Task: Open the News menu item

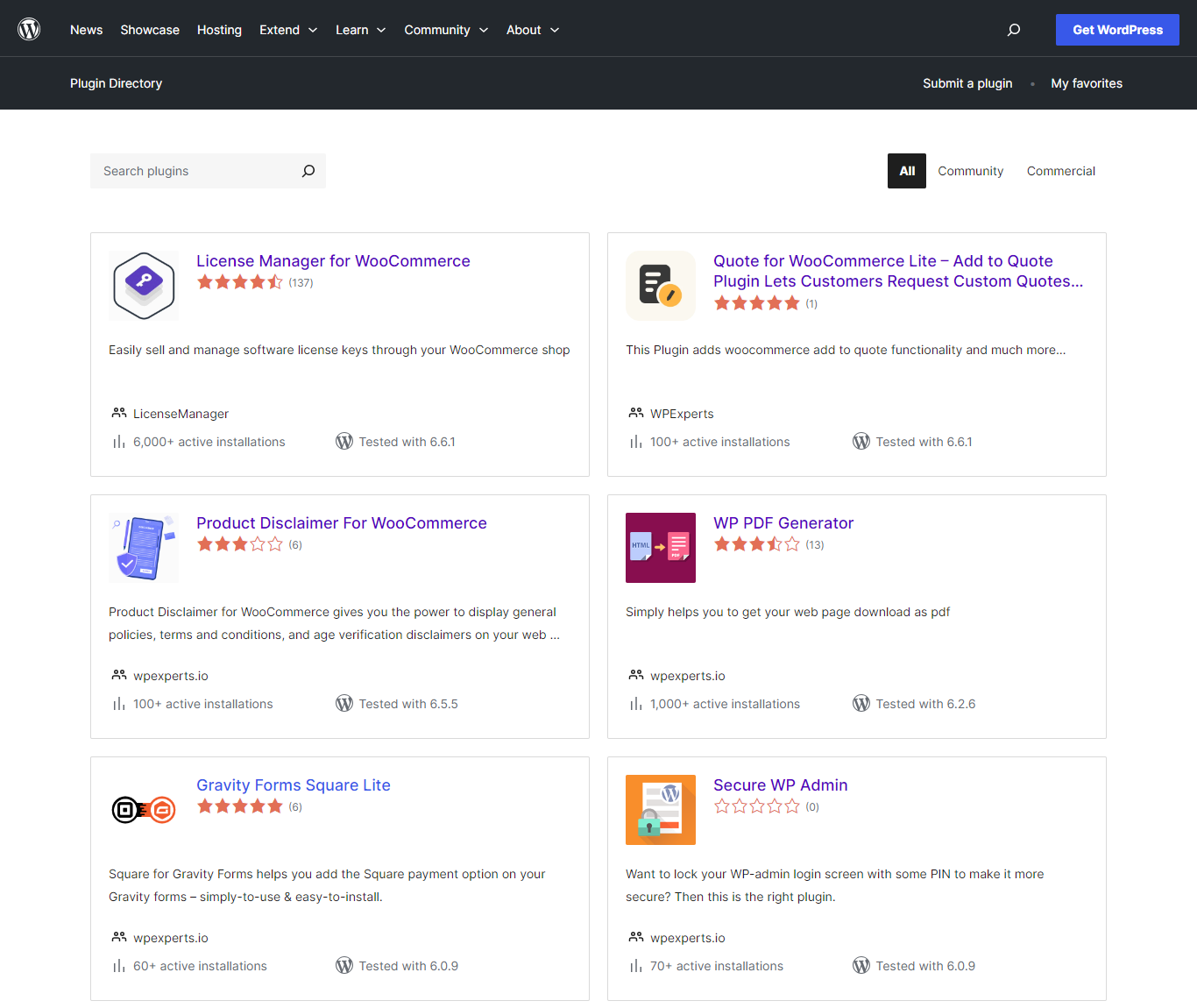Action: point(86,30)
